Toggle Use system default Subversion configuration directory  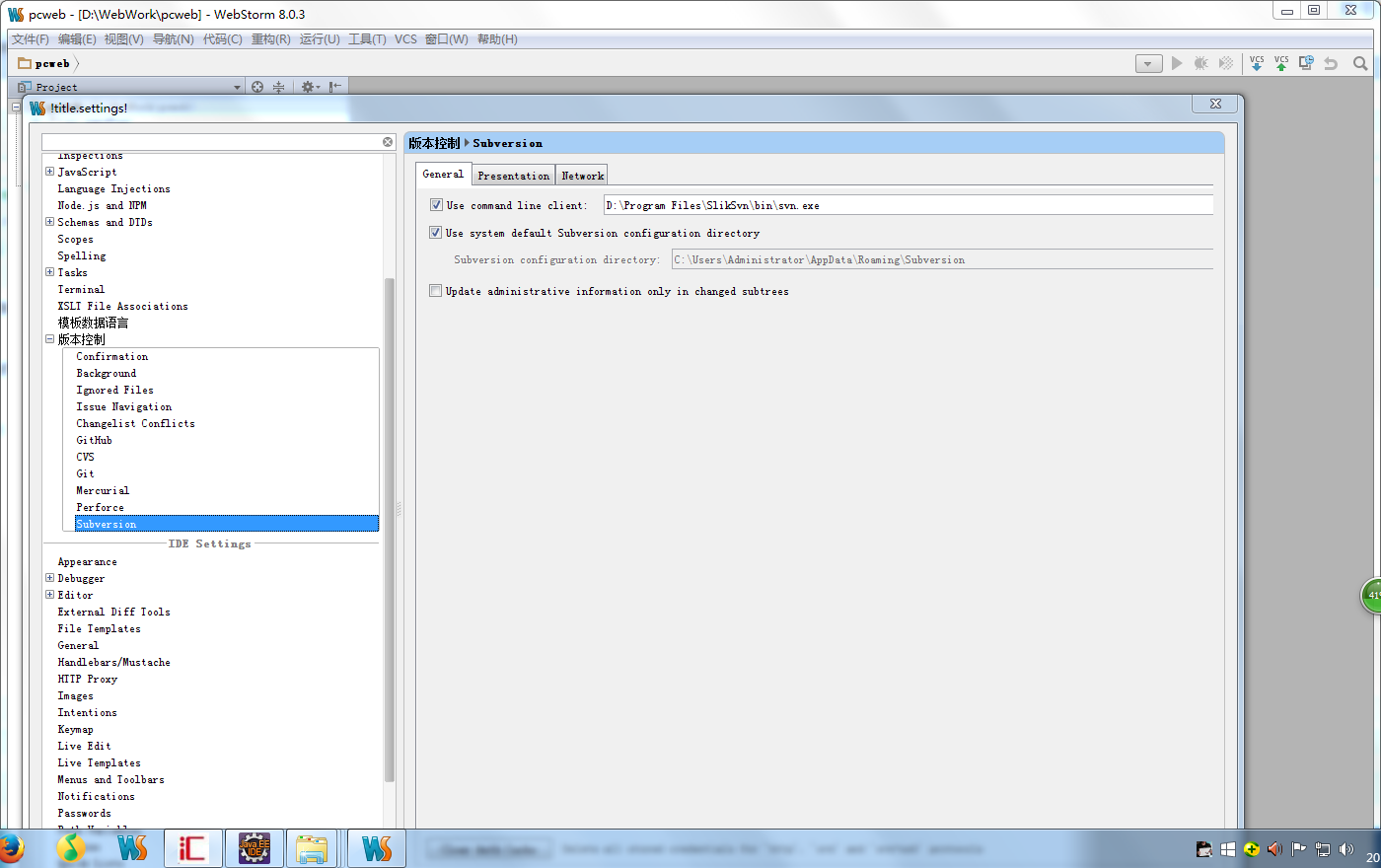click(435, 233)
